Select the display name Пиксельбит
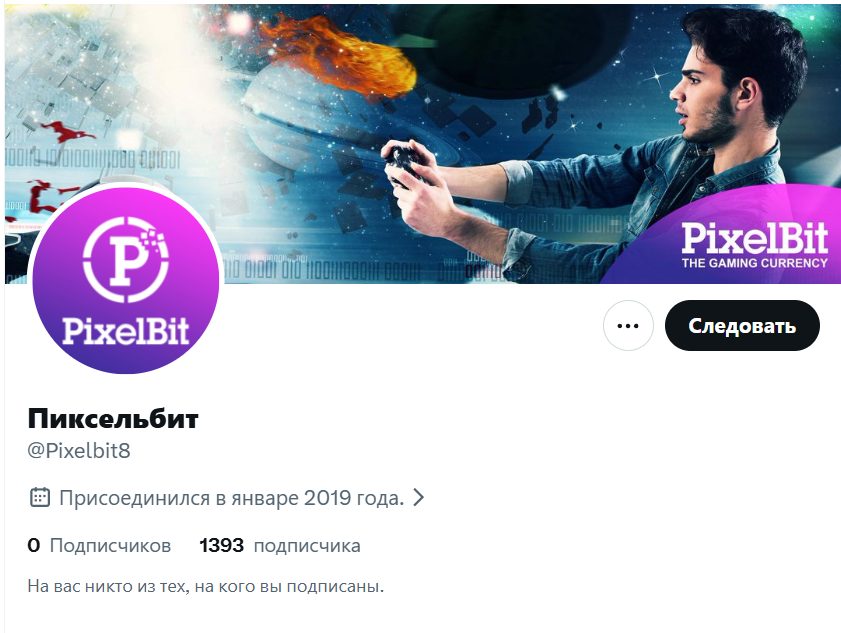 (x=113, y=418)
